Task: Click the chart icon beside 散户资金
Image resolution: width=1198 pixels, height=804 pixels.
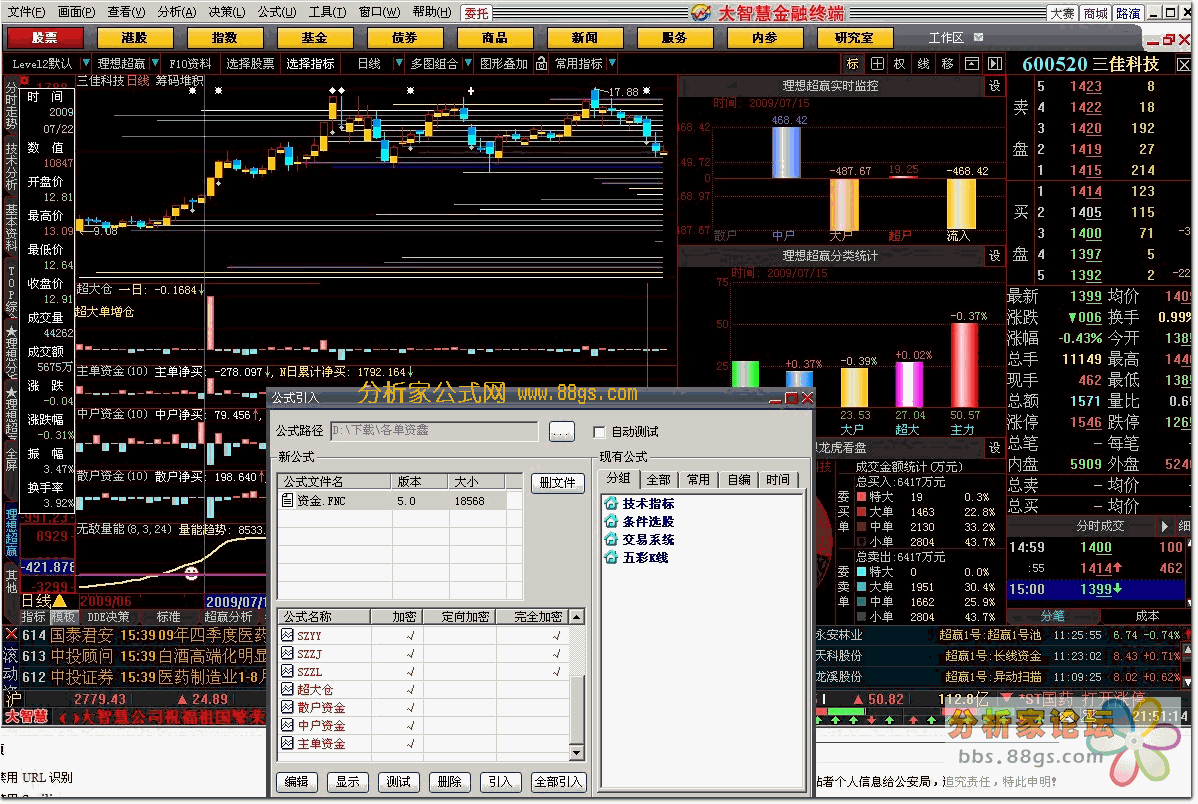Action: point(287,707)
